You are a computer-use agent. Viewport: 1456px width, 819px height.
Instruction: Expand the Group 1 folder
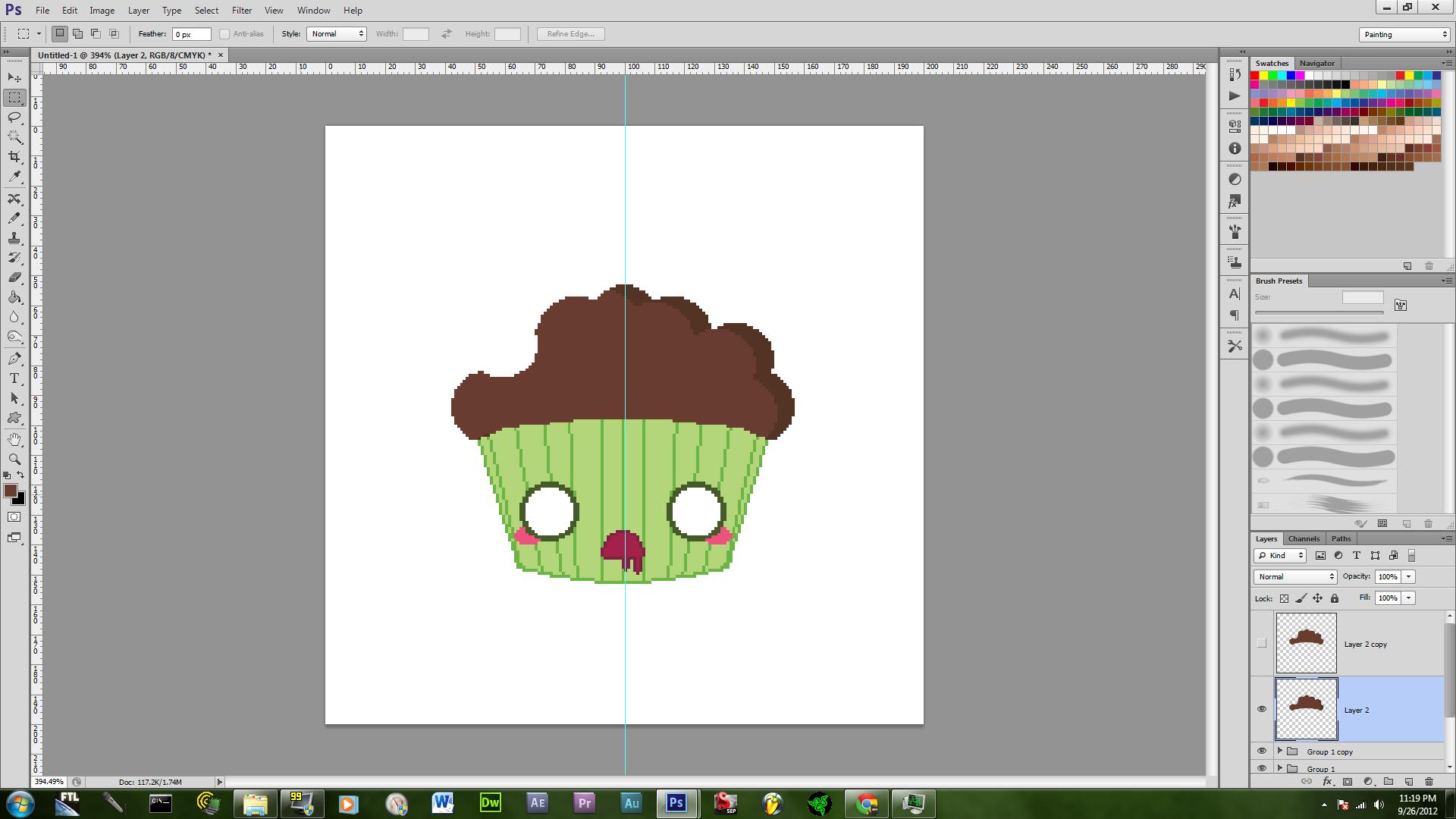coord(1280,768)
